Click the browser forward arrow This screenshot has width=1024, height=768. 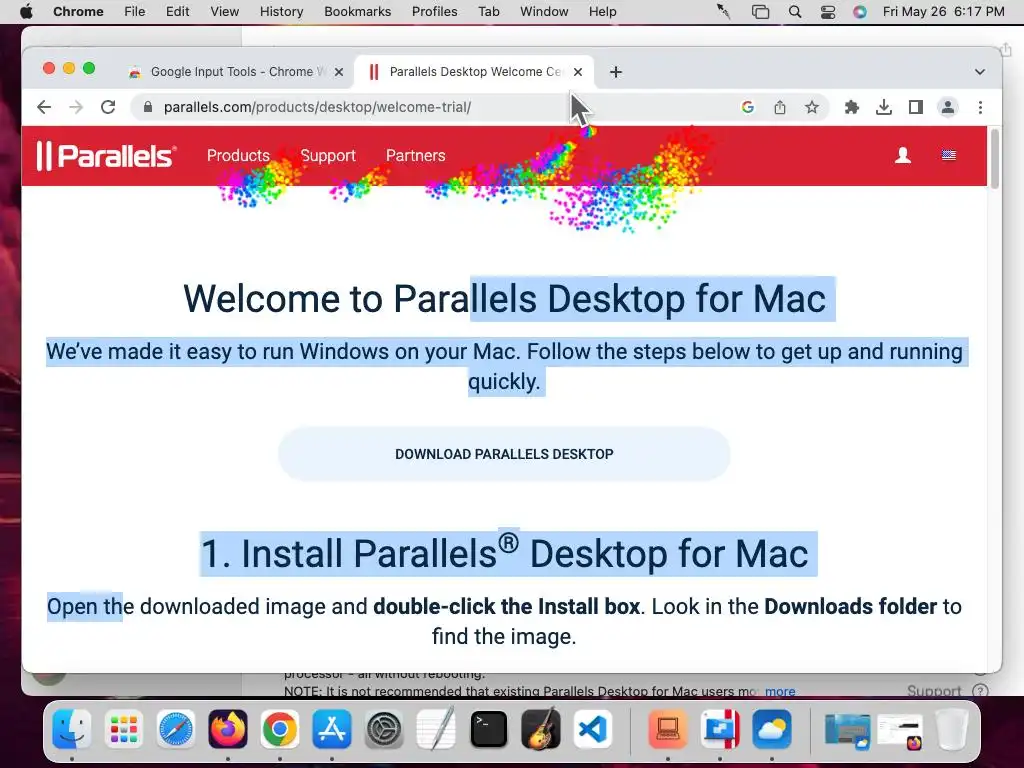pos(76,107)
